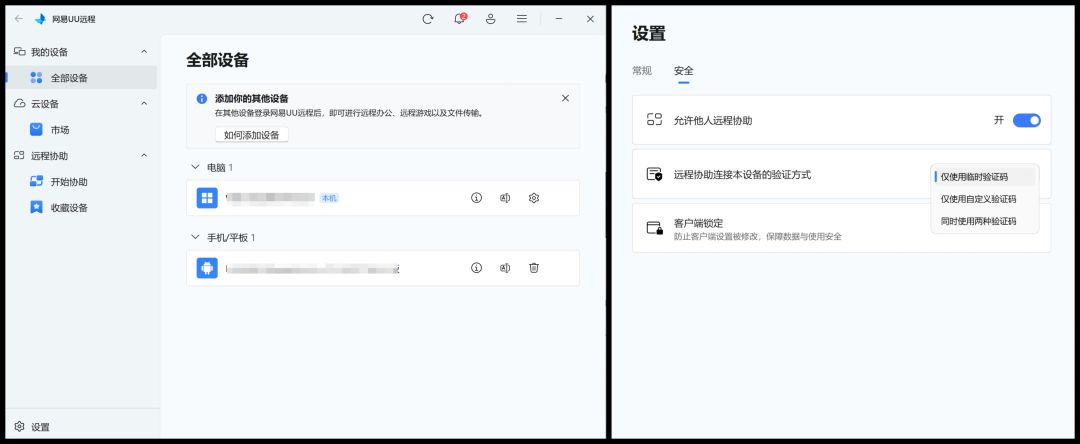Click the 云设备 cloud icon

point(20,103)
